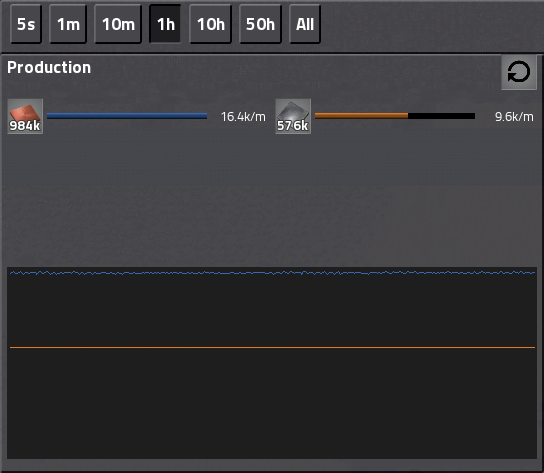Click the 16.4k/m copper rate label
The width and height of the screenshot is (544, 473).
point(243,117)
